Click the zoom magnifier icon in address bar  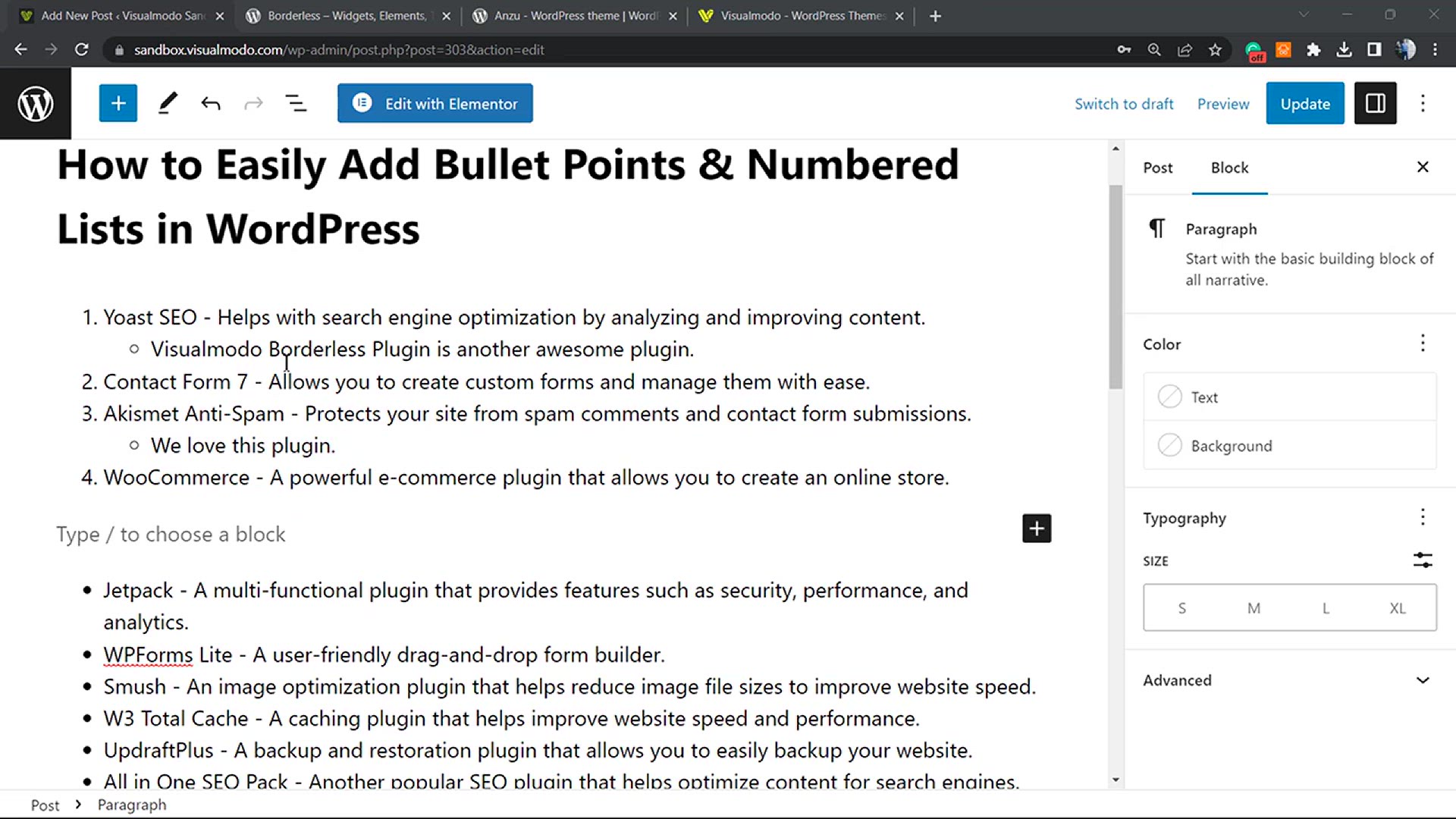[1154, 49]
